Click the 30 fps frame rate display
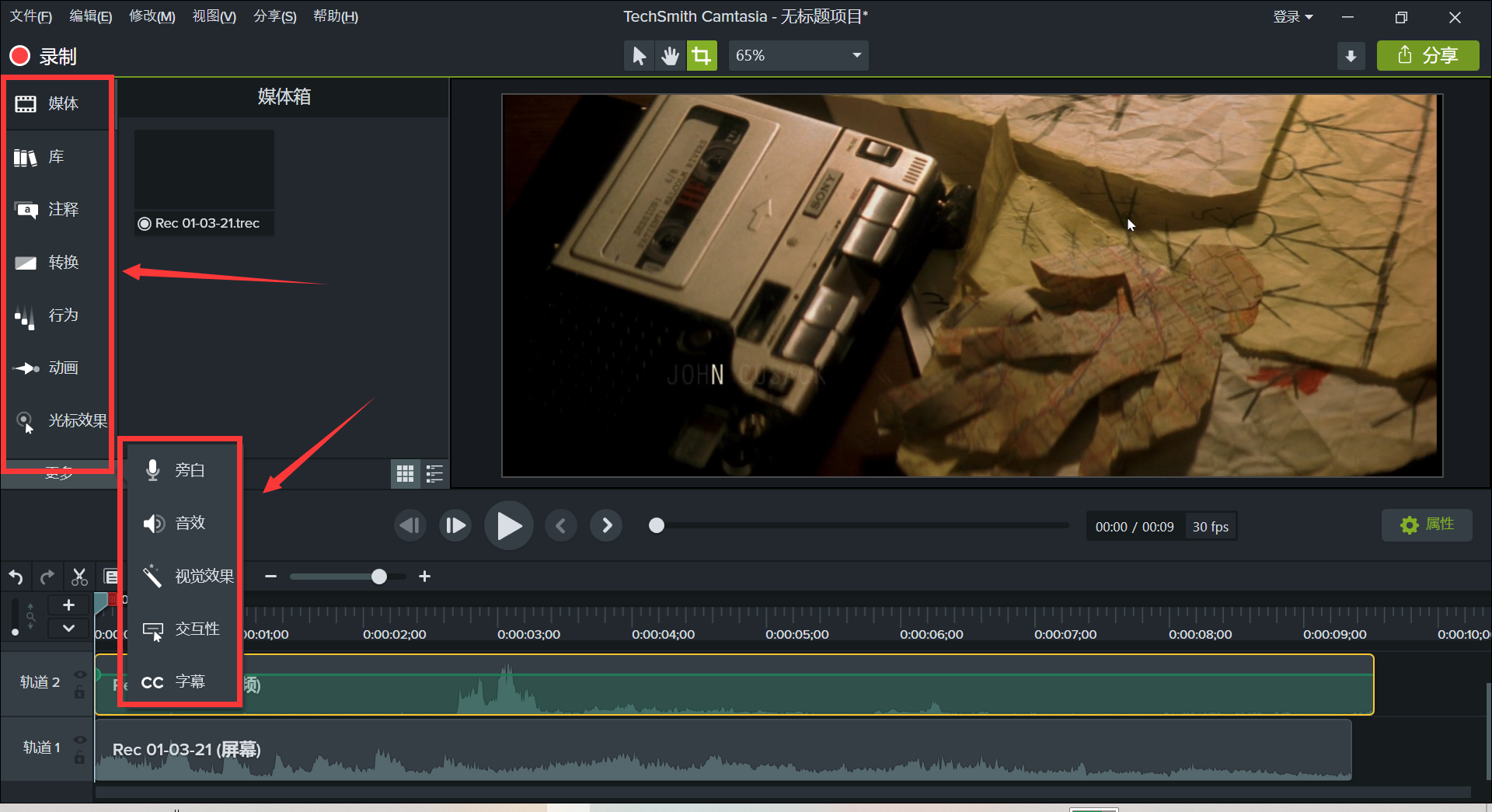Viewport: 1492px width, 812px height. tap(1210, 527)
